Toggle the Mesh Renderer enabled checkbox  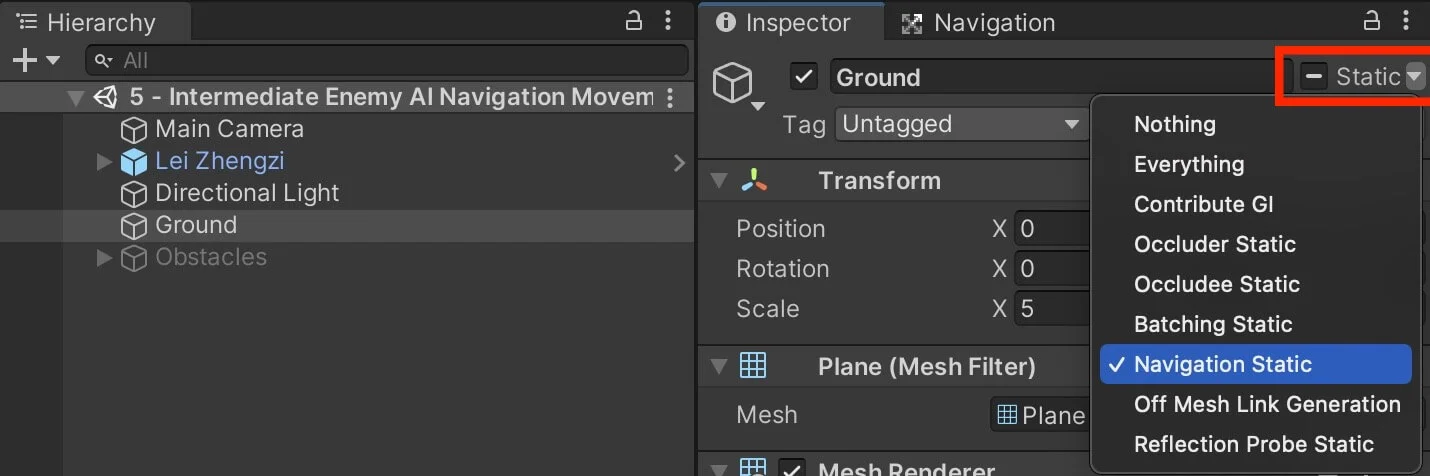[793, 469]
